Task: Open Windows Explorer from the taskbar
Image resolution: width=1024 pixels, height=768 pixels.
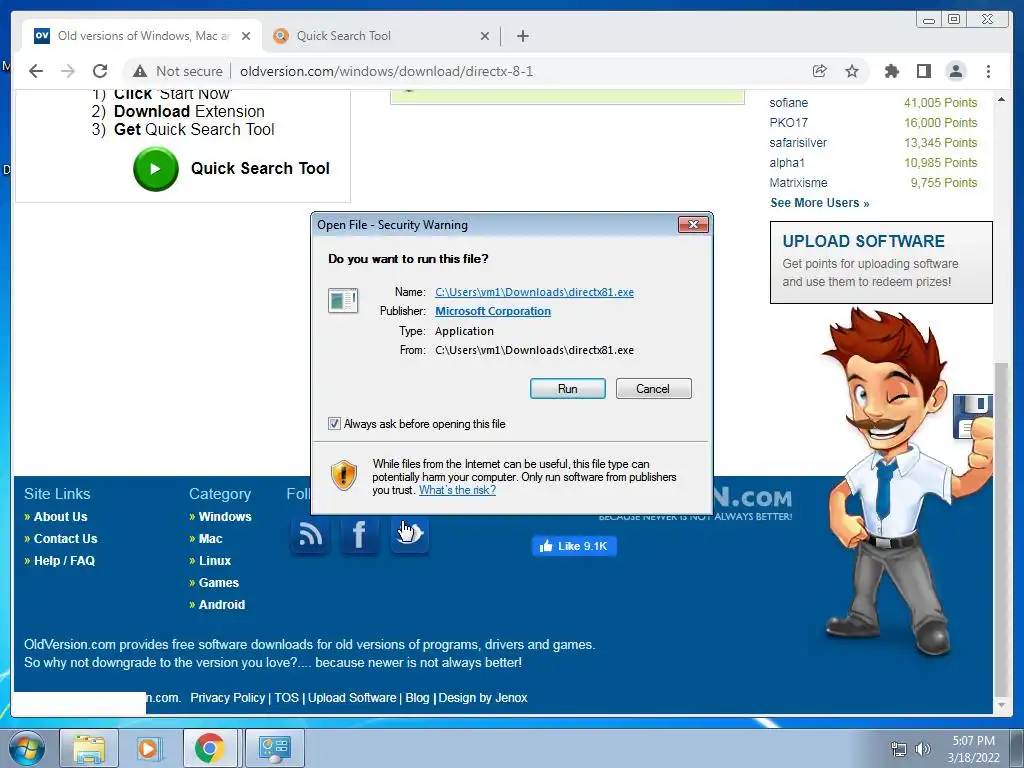Action: [x=89, y=748]
